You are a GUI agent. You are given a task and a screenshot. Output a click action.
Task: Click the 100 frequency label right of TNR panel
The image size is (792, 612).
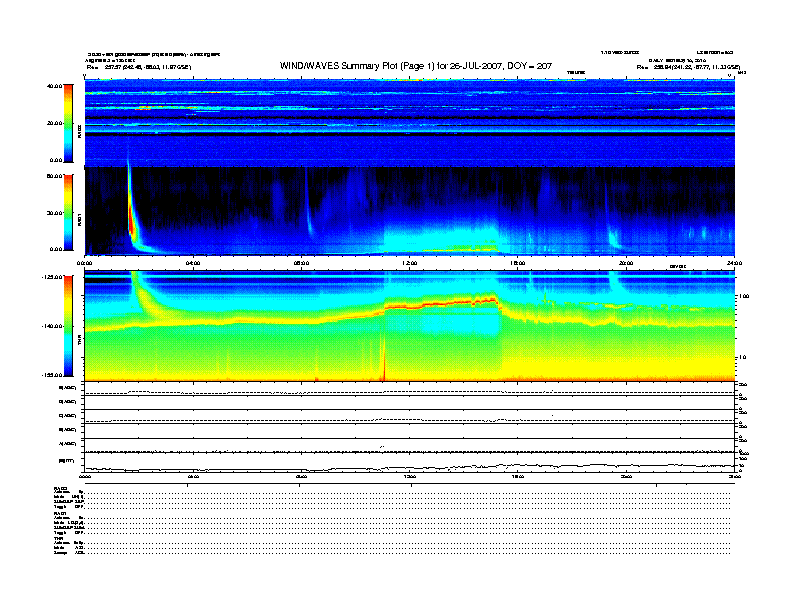pos(744,296)
